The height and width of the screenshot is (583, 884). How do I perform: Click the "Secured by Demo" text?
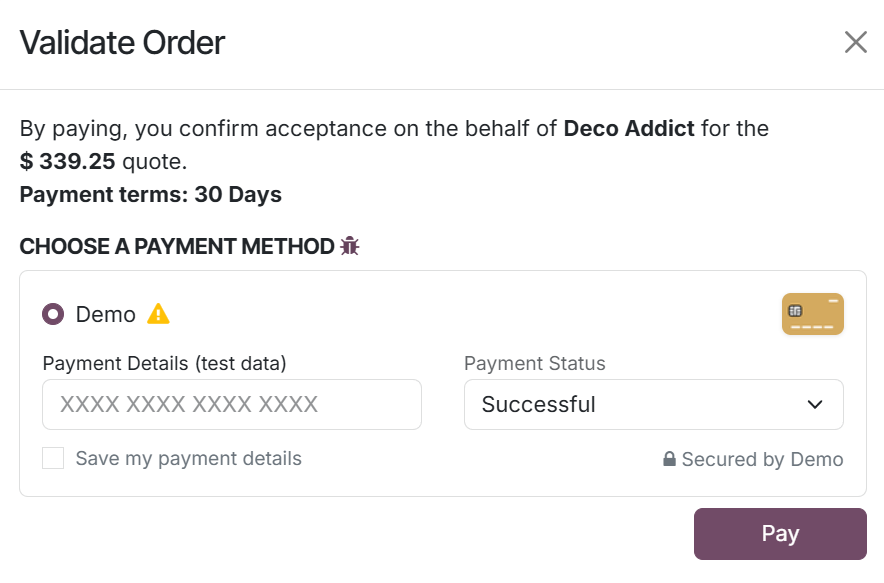(762, 460)
